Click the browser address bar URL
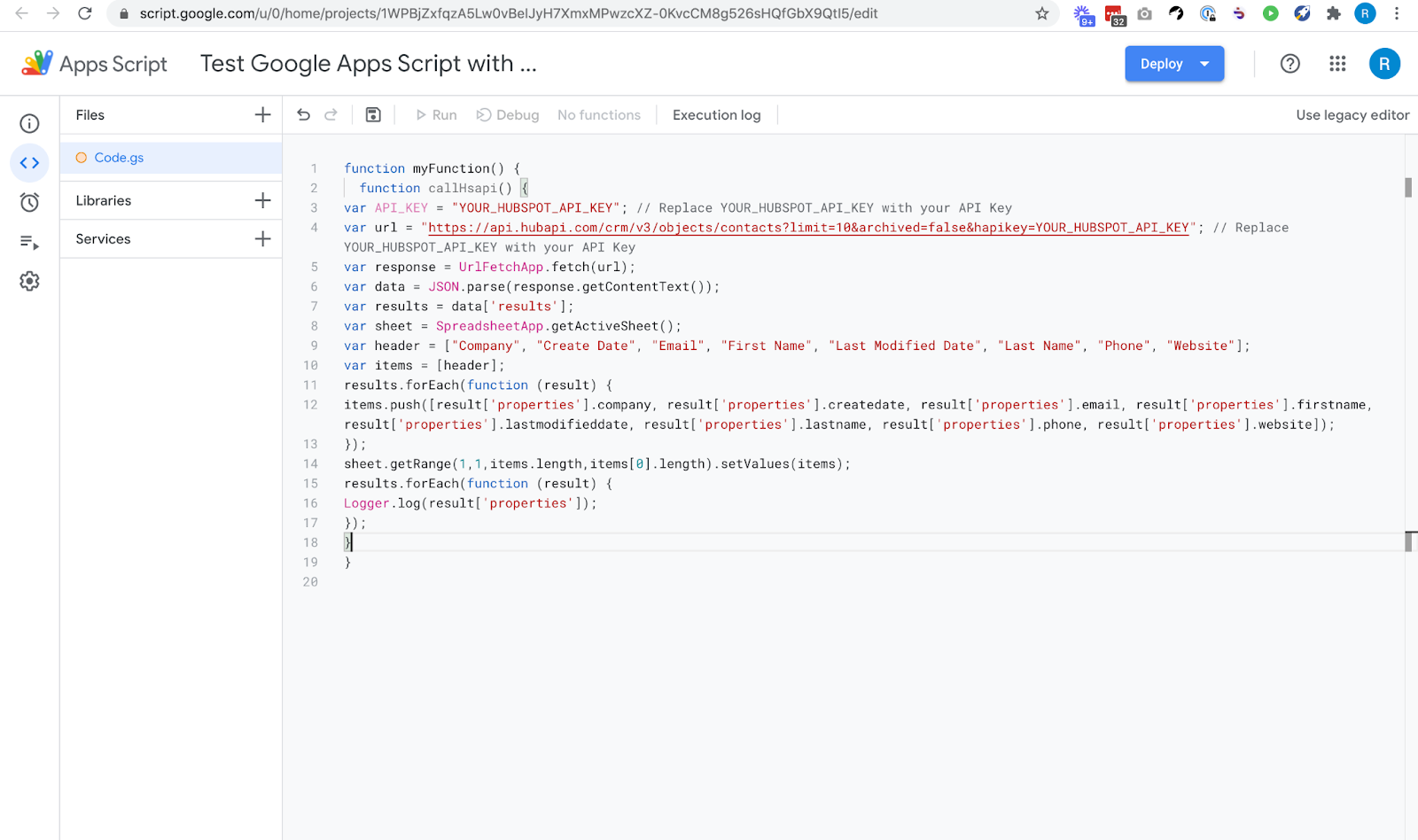1418x840 pixels. coord(509,13)
